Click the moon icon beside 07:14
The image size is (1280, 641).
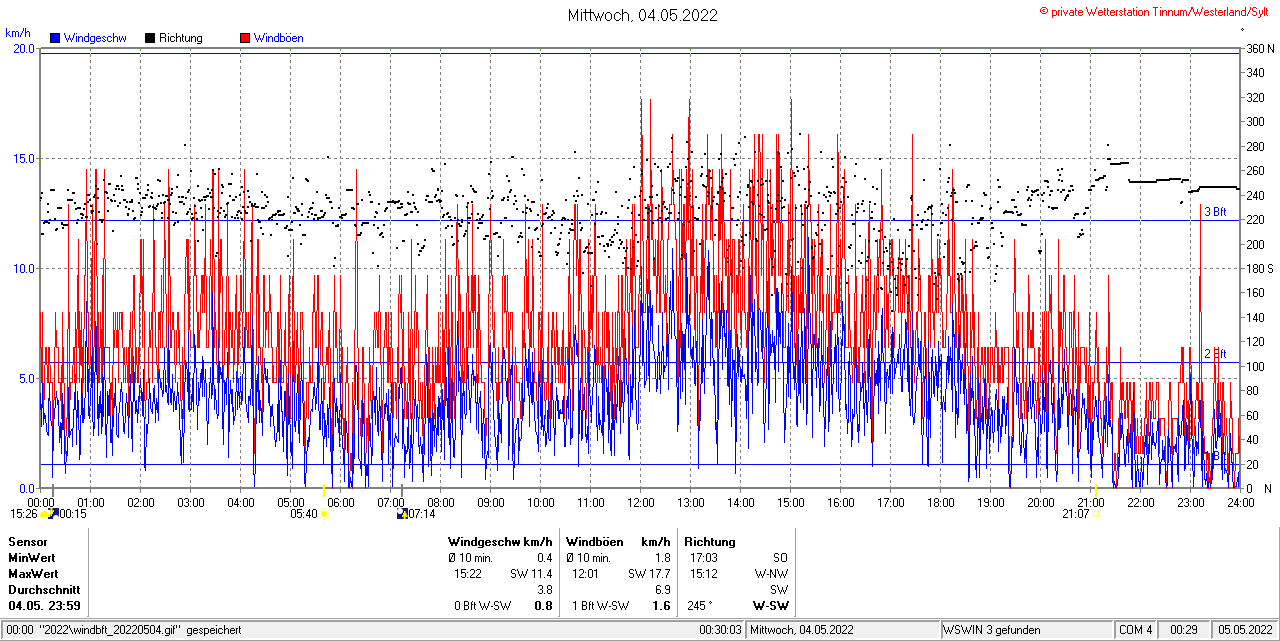click(402, 514)
